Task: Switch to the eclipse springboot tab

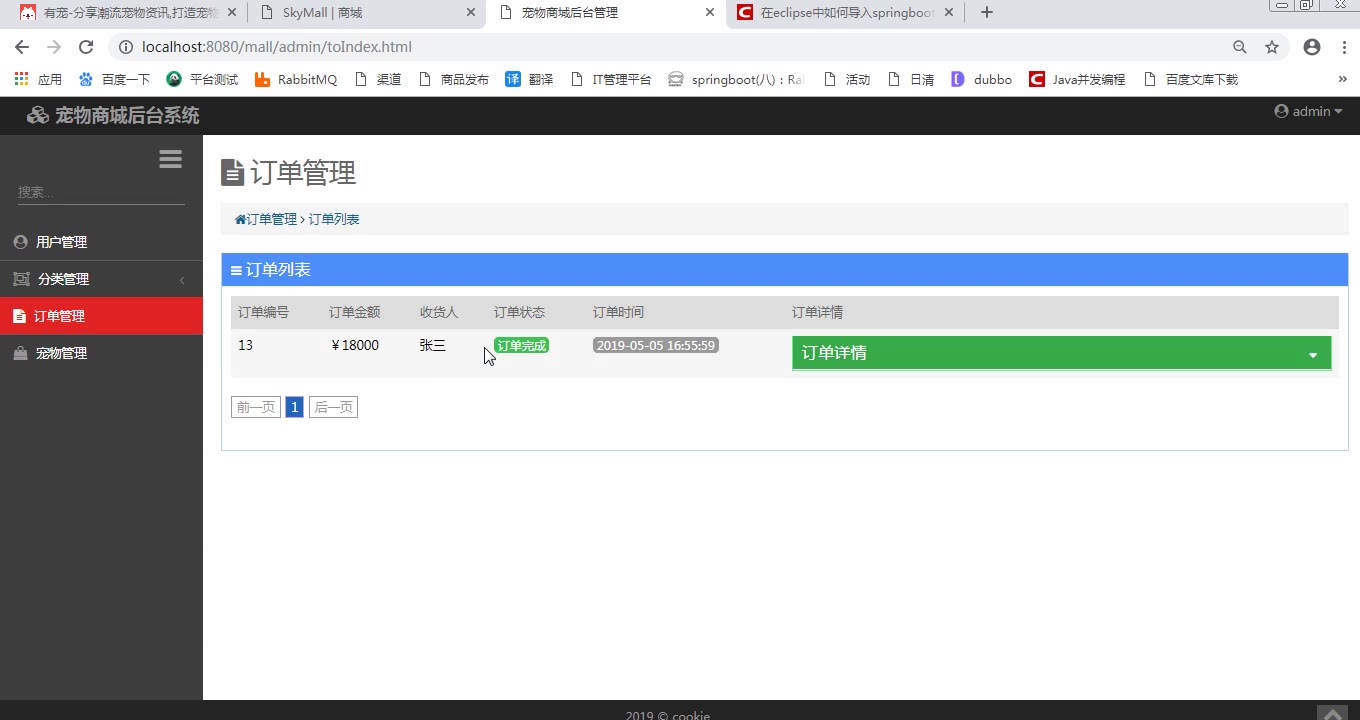Action: click(x=846, y=13)
